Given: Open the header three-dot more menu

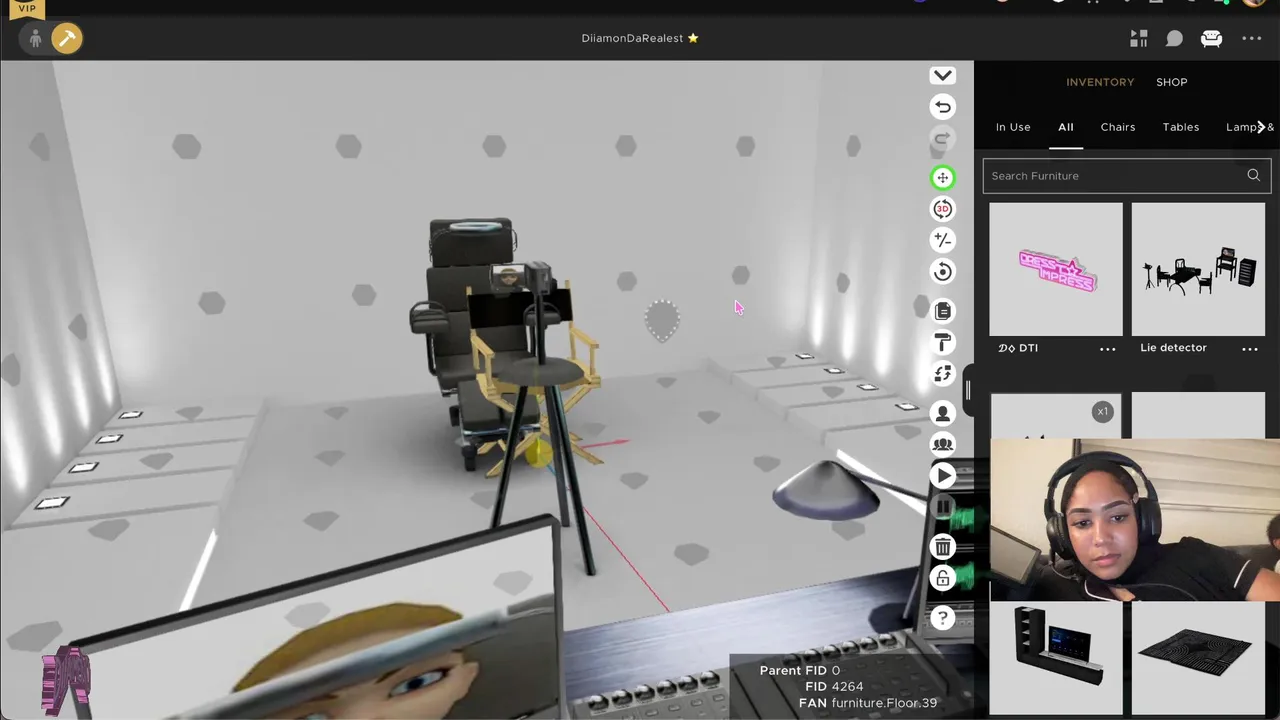Looking at the screenshot, I should pyautogui.click(x=1251, y=38).
